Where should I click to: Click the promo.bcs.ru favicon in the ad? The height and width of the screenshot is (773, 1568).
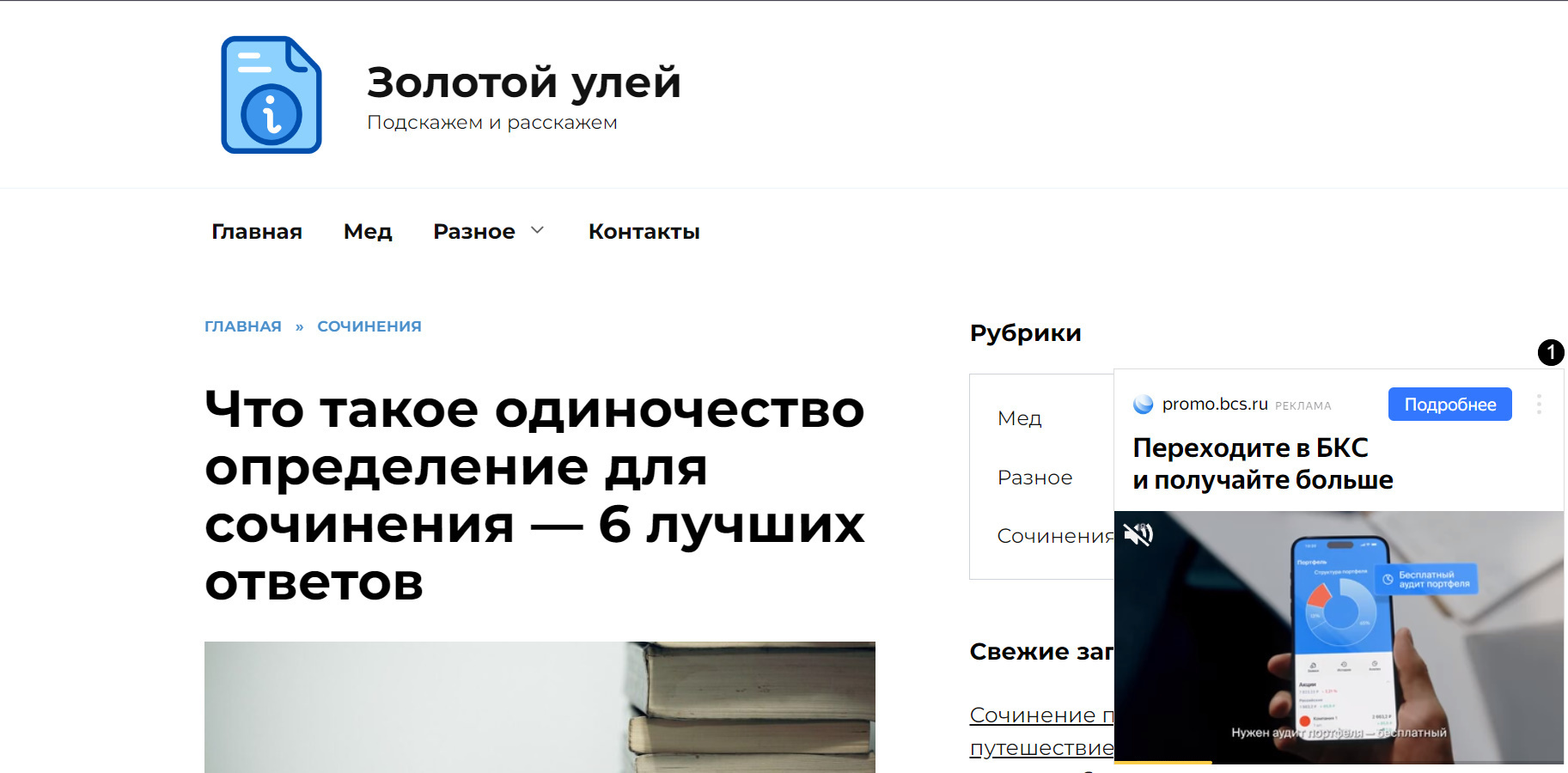click(x=1143, y=404)
